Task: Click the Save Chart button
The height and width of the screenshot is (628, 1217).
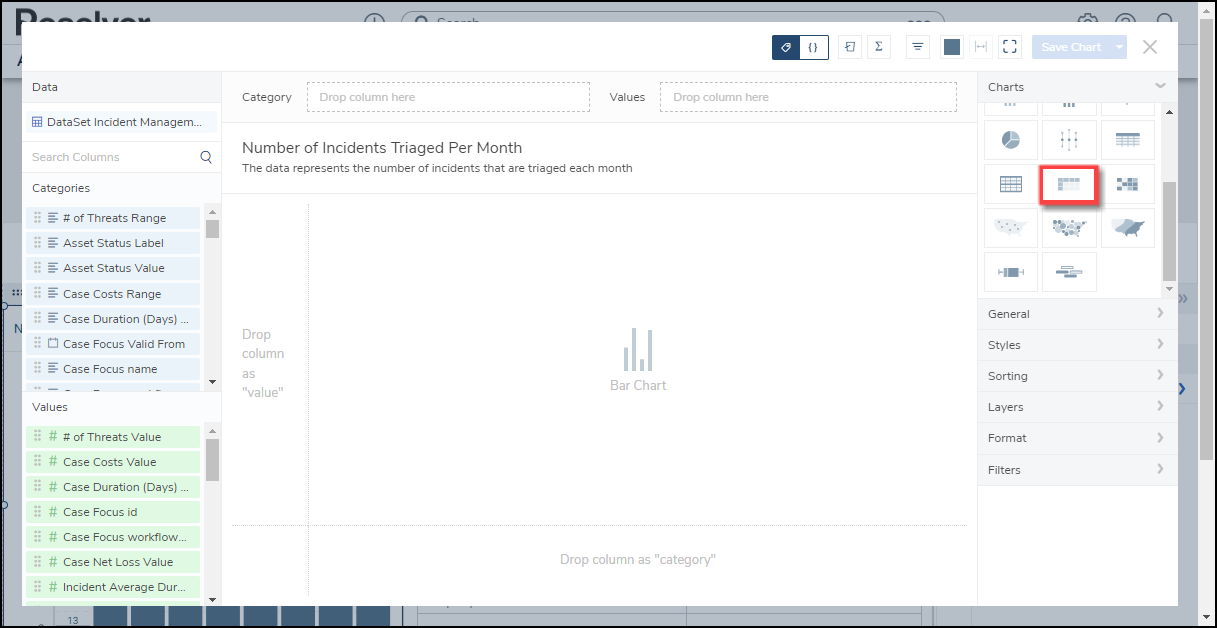Action: [1071, 47]
